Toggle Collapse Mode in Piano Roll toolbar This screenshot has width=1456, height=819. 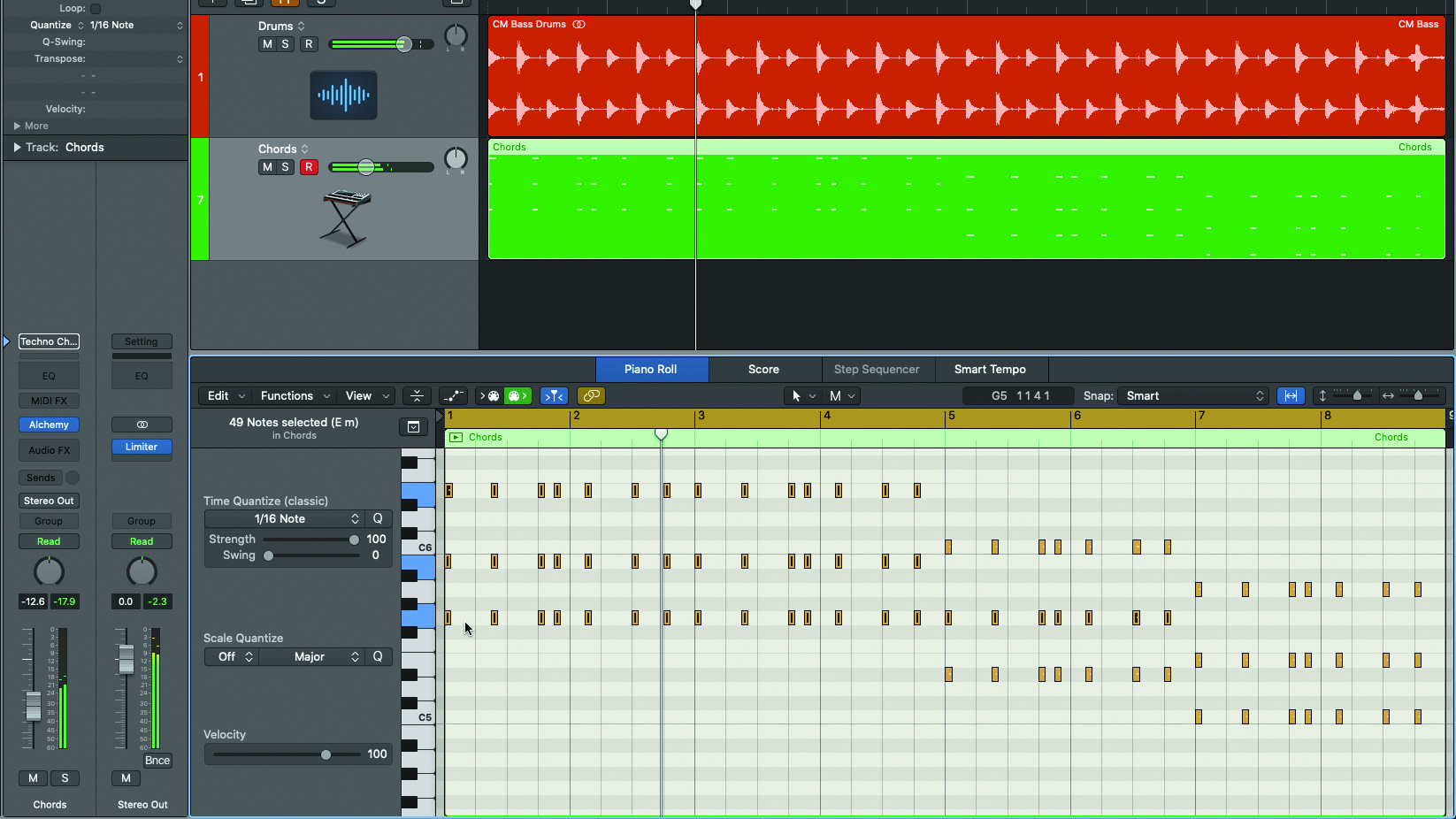pyautogui.click(x=417, y=396)
